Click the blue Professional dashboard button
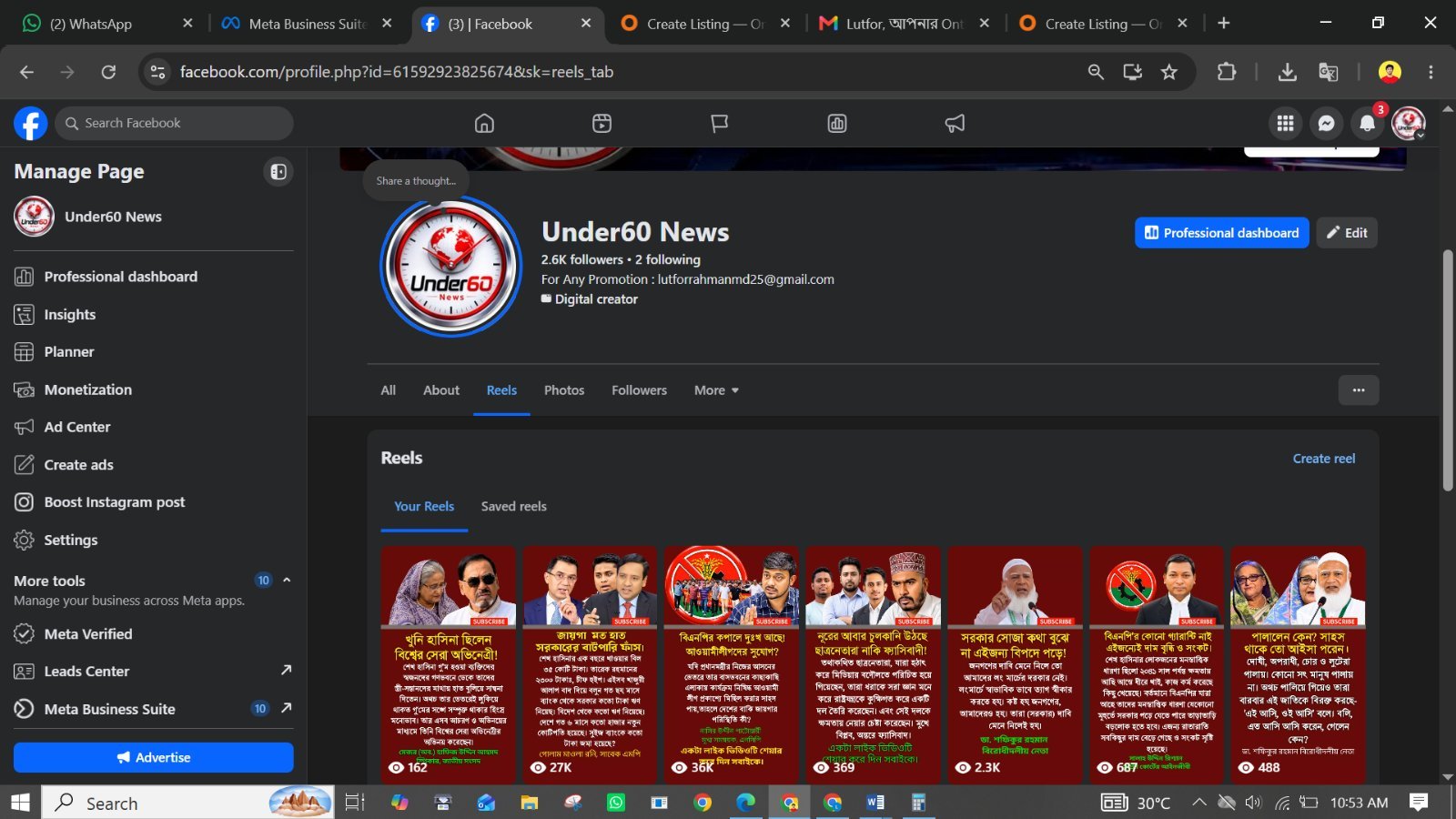Image resolution: width=1456 pixels, height=819 pixels. [x=1221, y=233]
